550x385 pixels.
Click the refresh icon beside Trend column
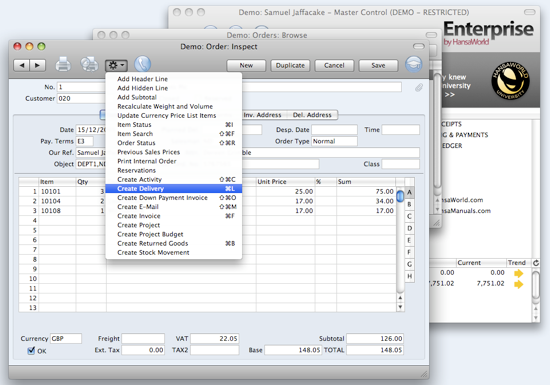point(536,263)
